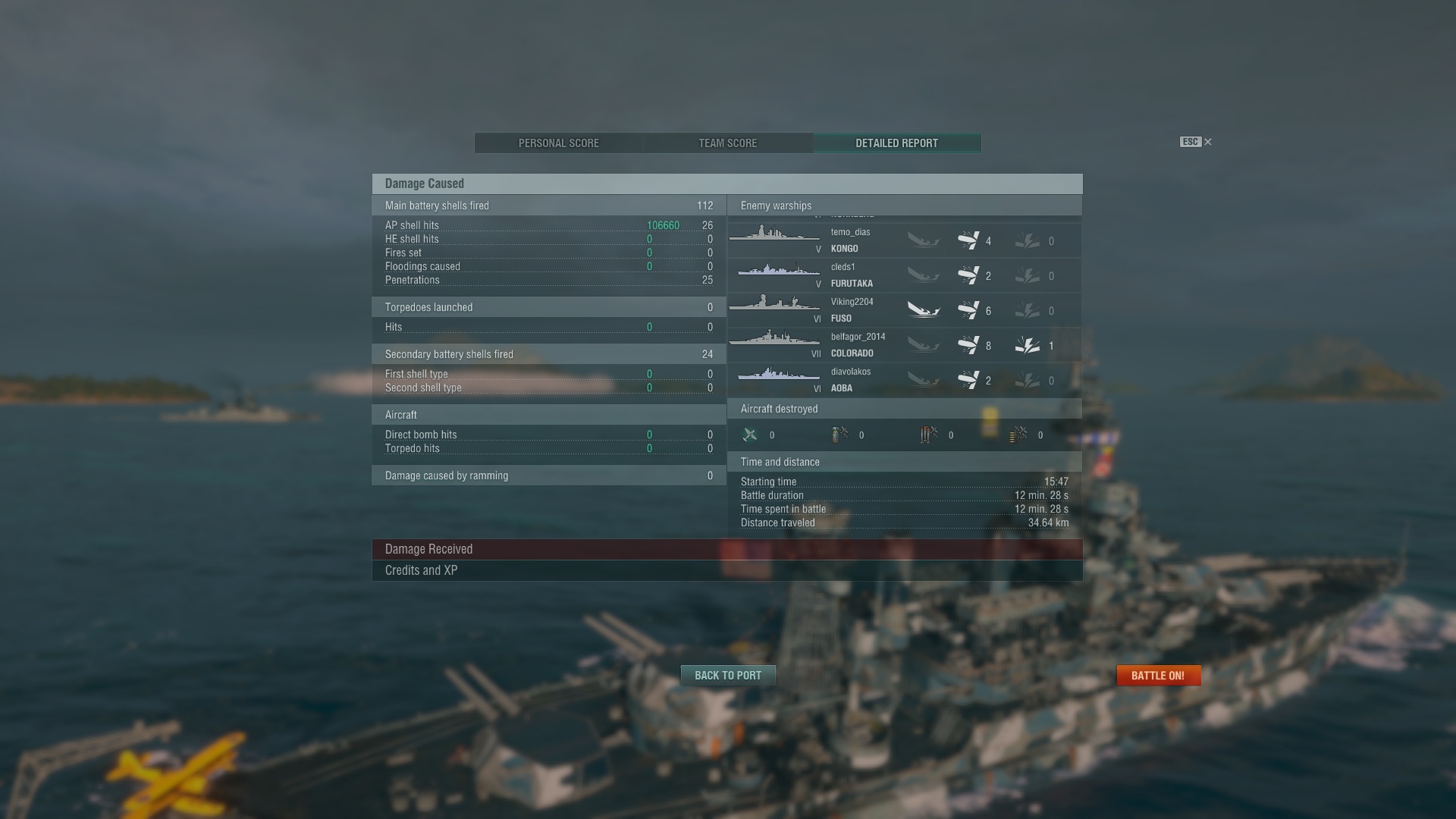Click the bomber aircraft destroyed icon
The height and width of the screenshot is (819, 1456).
click(x=839, y=435)
